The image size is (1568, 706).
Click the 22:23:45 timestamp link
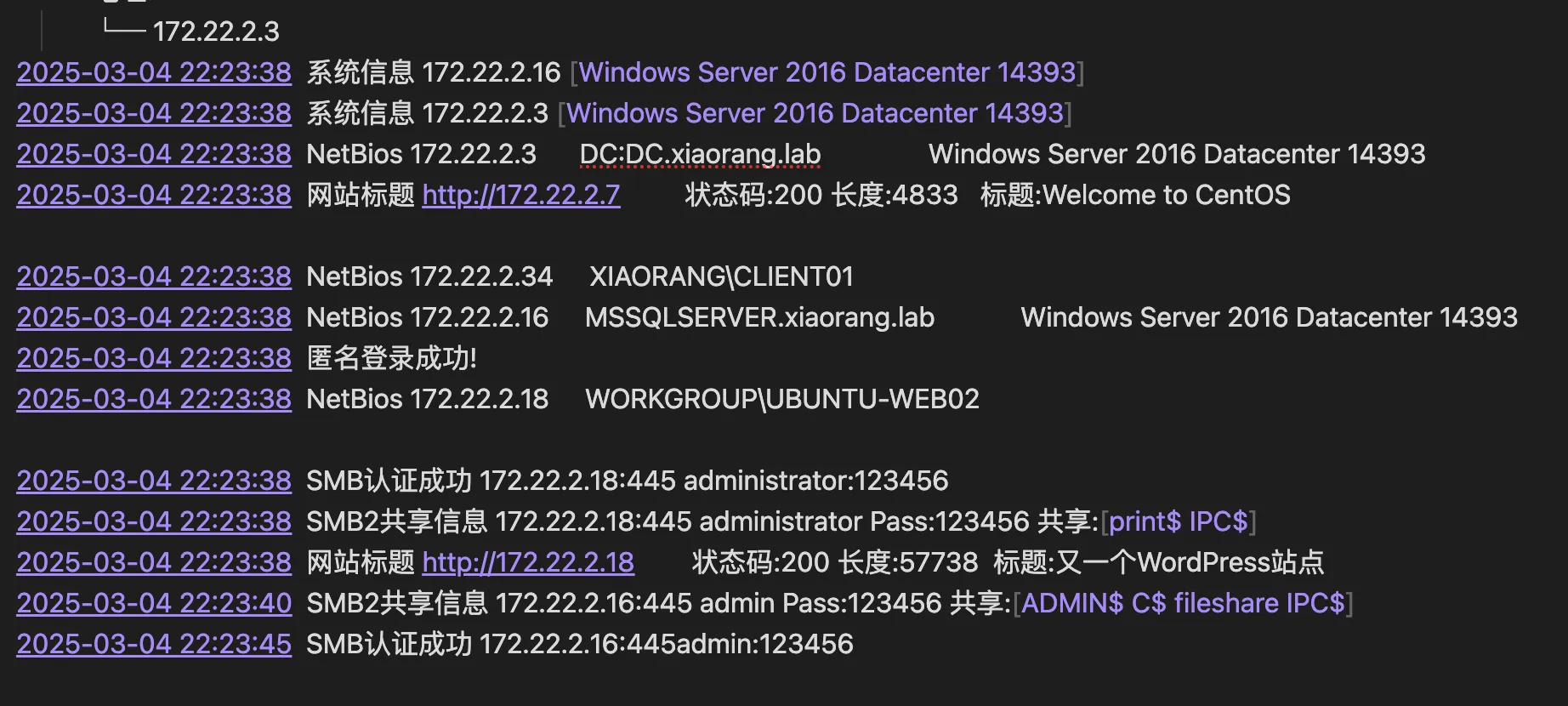click(x=154, y=644)
